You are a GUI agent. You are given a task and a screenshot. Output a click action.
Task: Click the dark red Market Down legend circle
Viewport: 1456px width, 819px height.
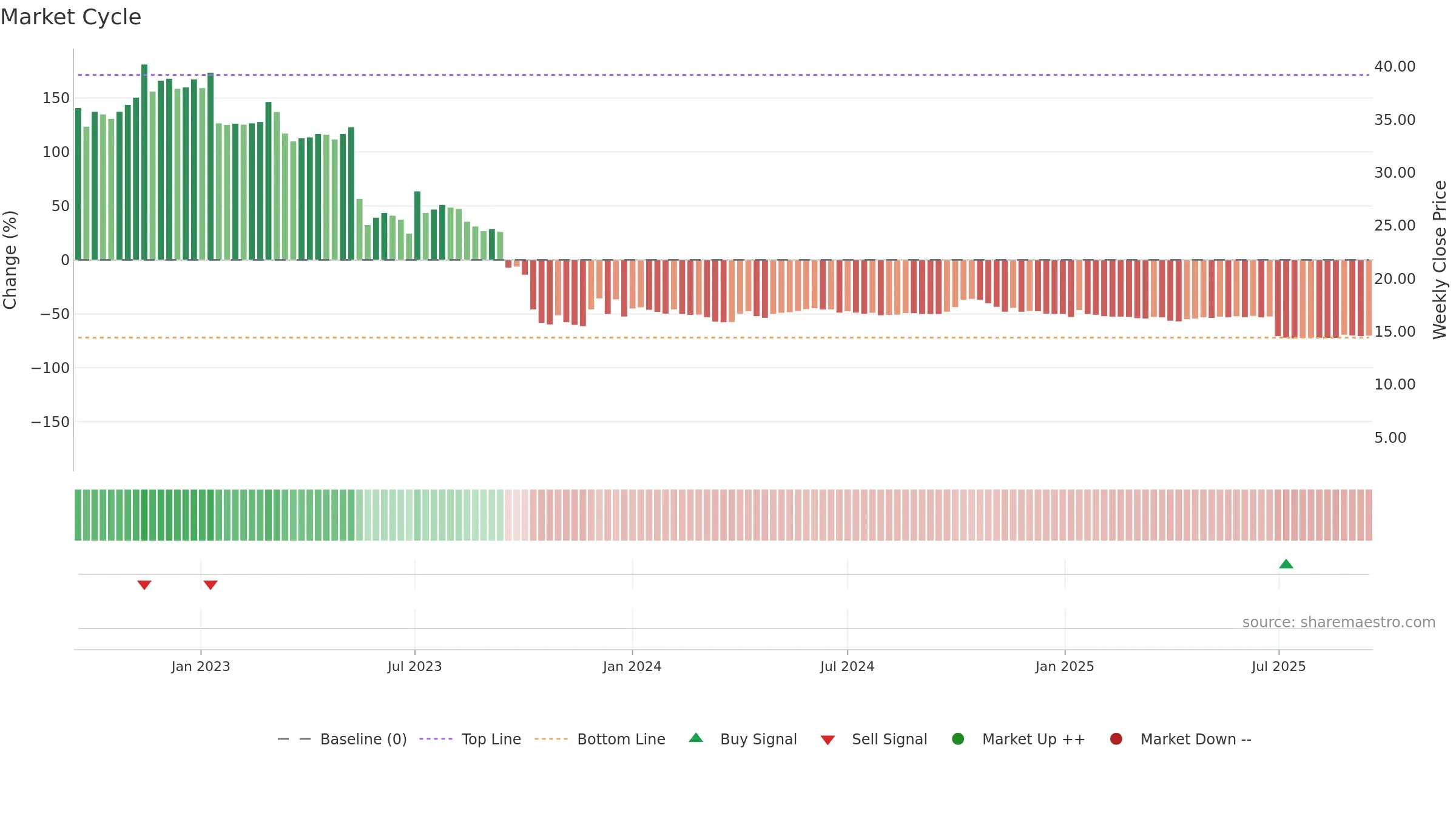coord(1116,739)
